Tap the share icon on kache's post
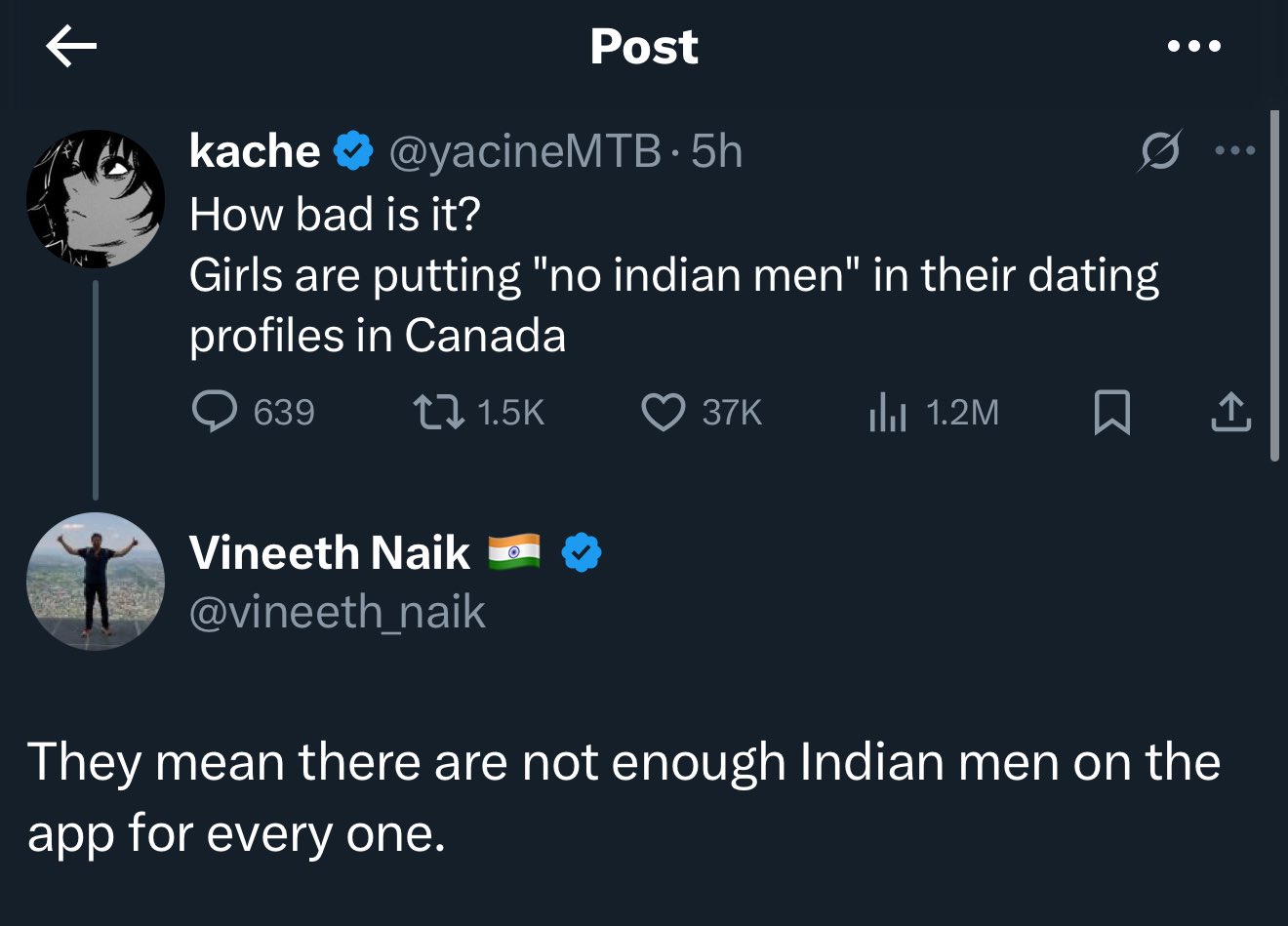This screenshot has width=1288, height=926. tap(1230, 412)
